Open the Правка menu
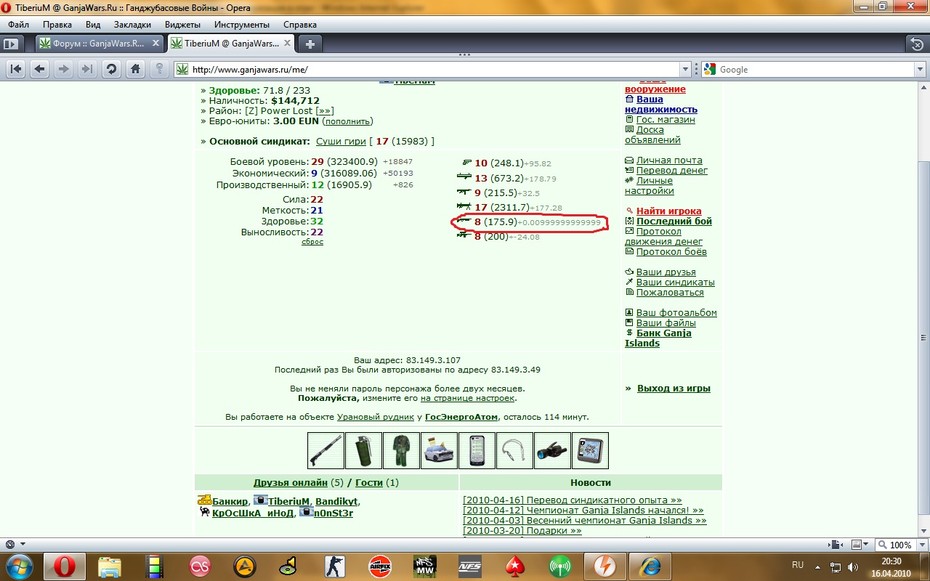 57,25
